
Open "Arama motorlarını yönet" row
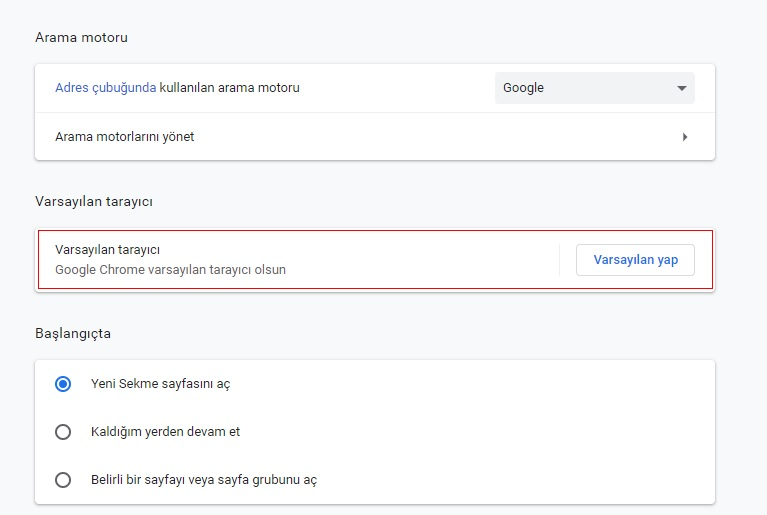tap(374, 137)
